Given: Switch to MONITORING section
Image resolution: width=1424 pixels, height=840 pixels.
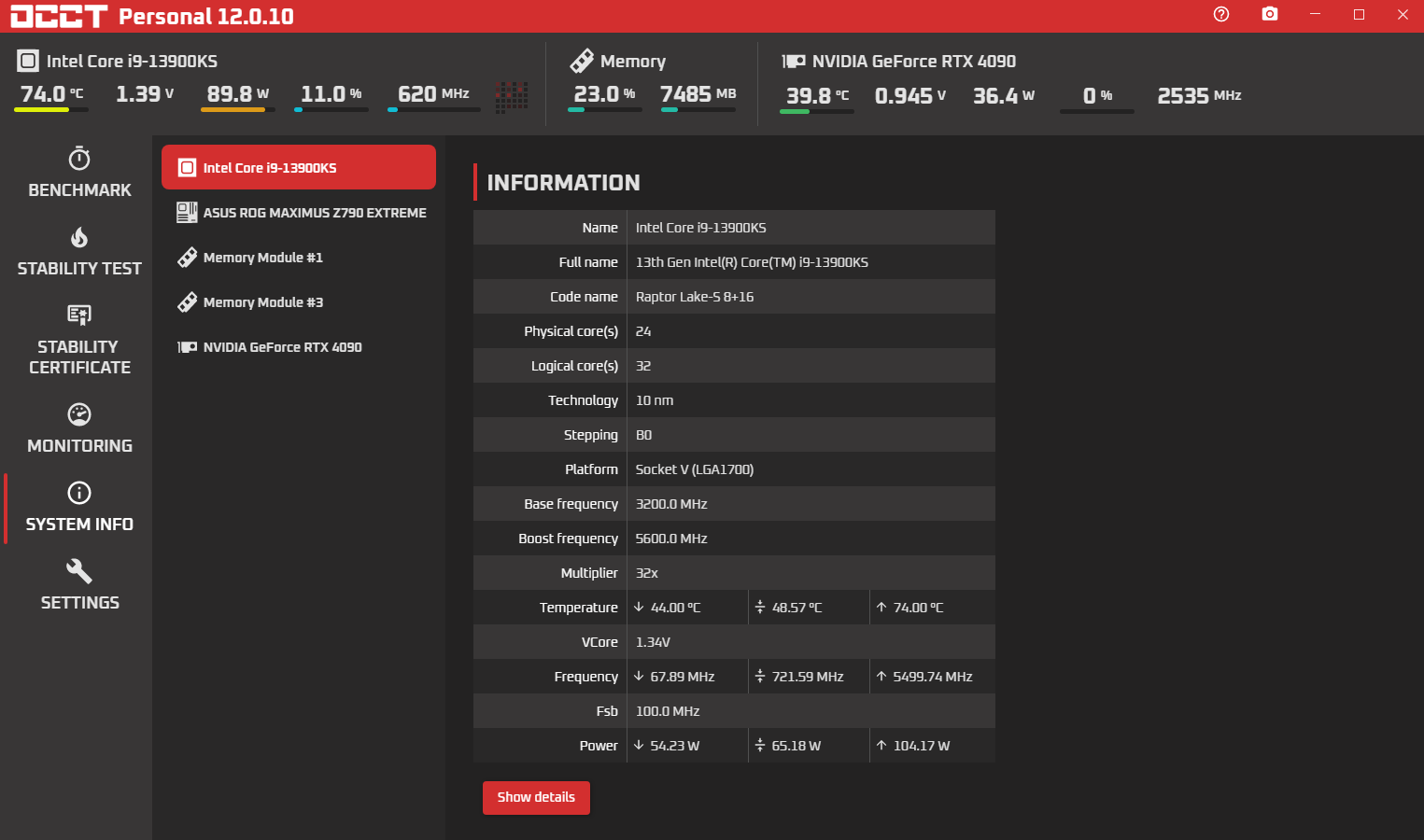Looking at the screenshot, I should [x=79, y=429].
